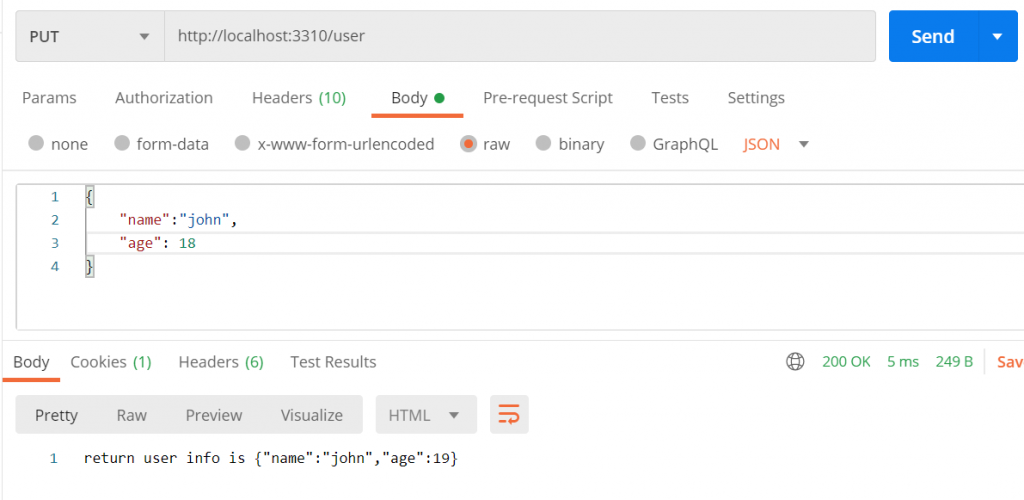Click the wrap lines icon in response toolbar
The image size is (1024, 500).
pos(509,414)
